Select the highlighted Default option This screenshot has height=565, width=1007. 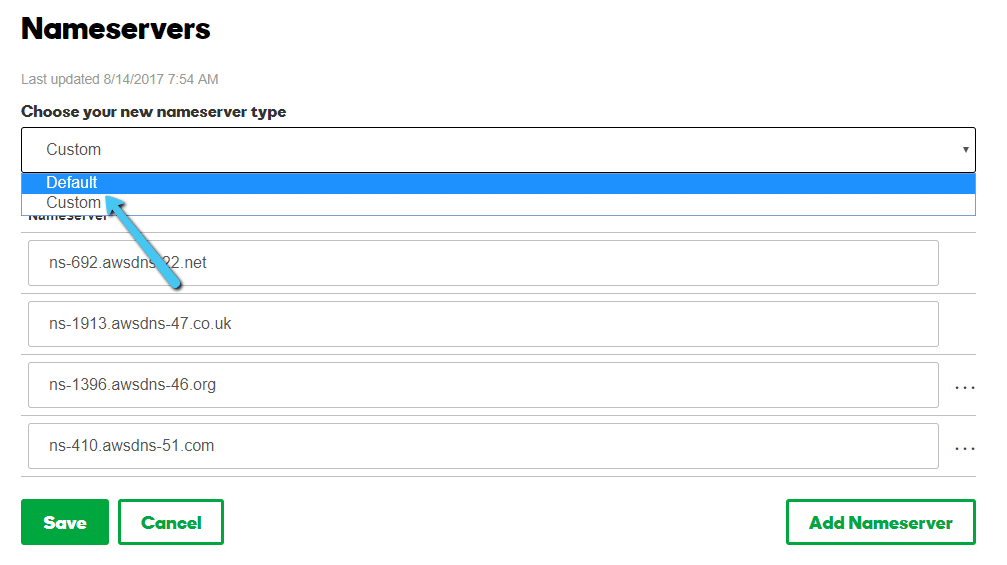[498, 183]
